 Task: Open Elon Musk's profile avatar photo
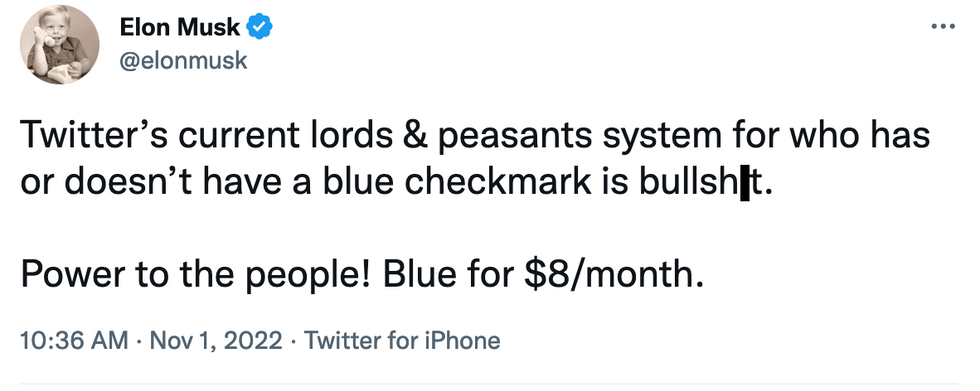click(59, 45)
